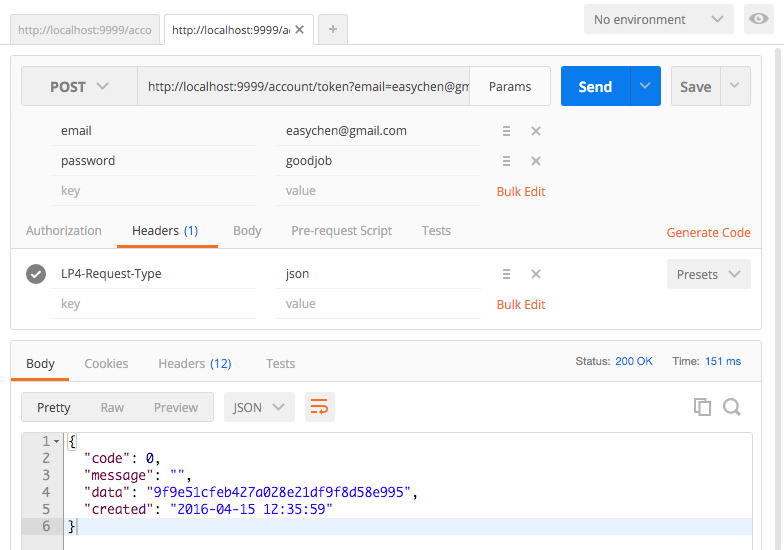
Task: Click the wrap lines icon in response toolbar
Action: click(x=319, y=407)
